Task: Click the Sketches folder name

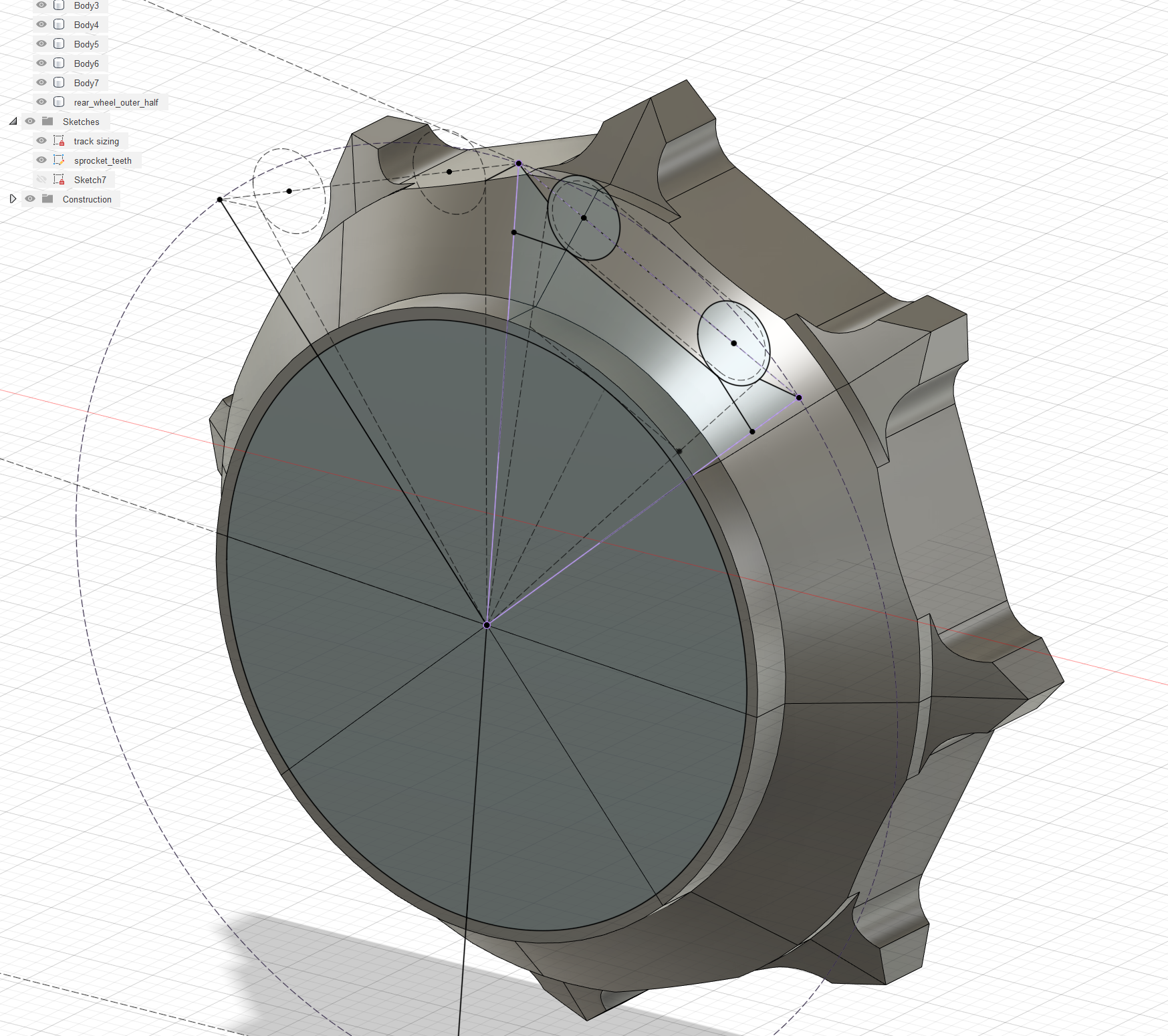Action: click(81, 122)
